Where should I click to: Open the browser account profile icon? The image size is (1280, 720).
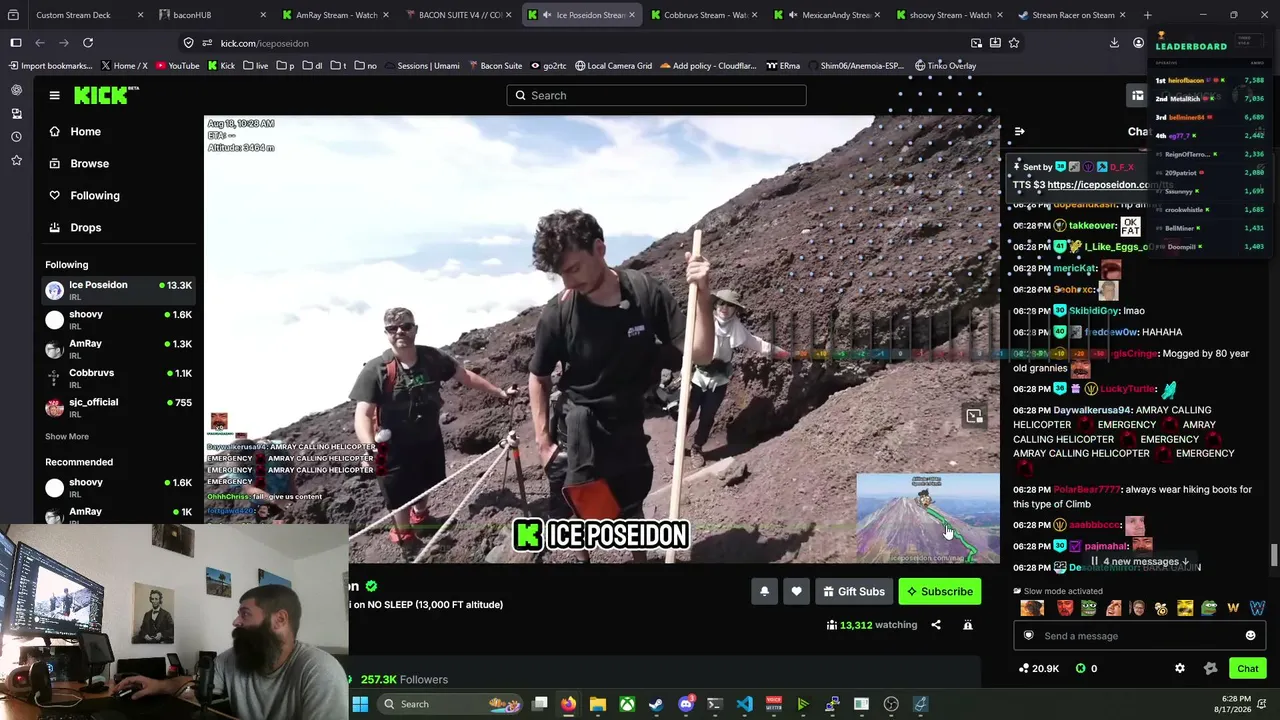coord(1138,43)
